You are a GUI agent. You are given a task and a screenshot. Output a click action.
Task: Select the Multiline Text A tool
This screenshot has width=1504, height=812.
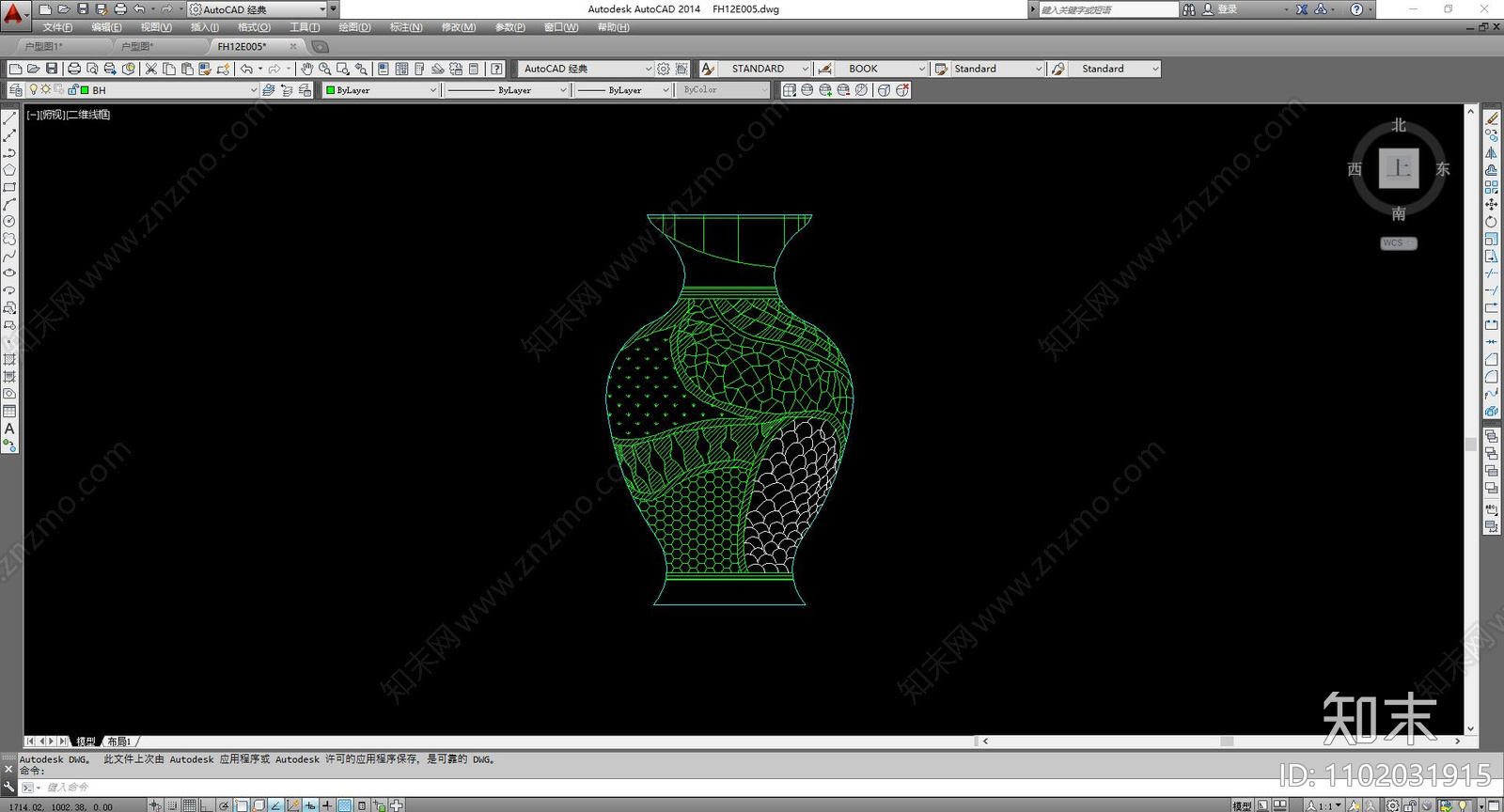pyautogui.click(x=9, y=429)
